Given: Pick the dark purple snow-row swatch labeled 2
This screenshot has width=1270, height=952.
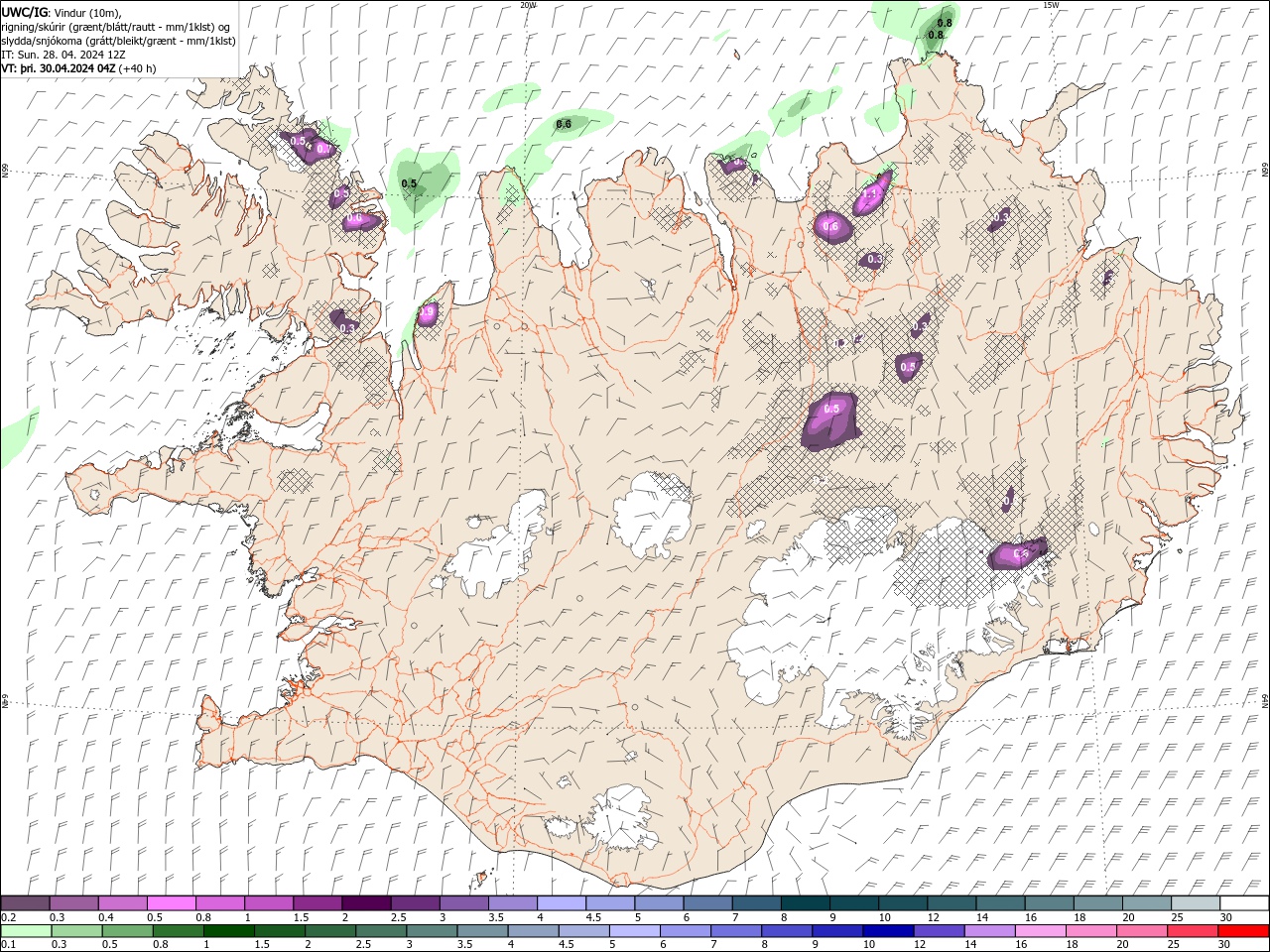Looking at the screenshot, I should [366, 903].
